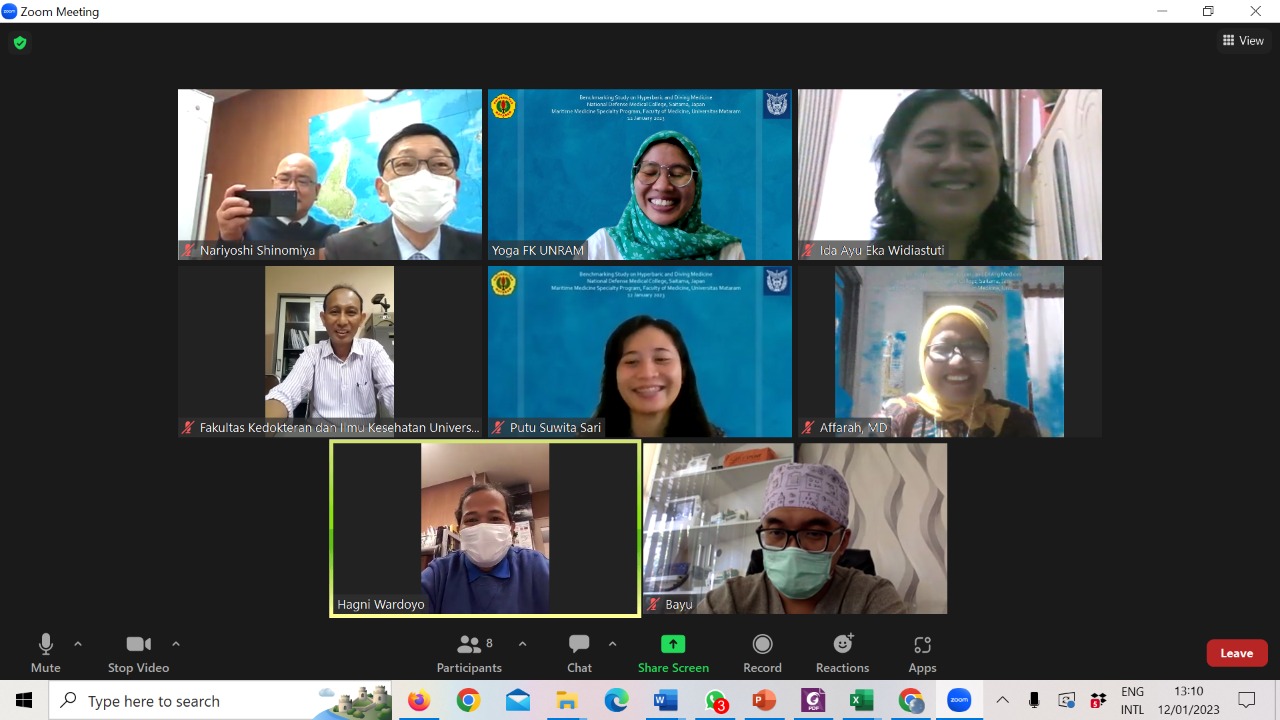Select Hagni Wardoyo's highlighted video tile
This screenshot has width=1280, height=720.
(485, 529)
